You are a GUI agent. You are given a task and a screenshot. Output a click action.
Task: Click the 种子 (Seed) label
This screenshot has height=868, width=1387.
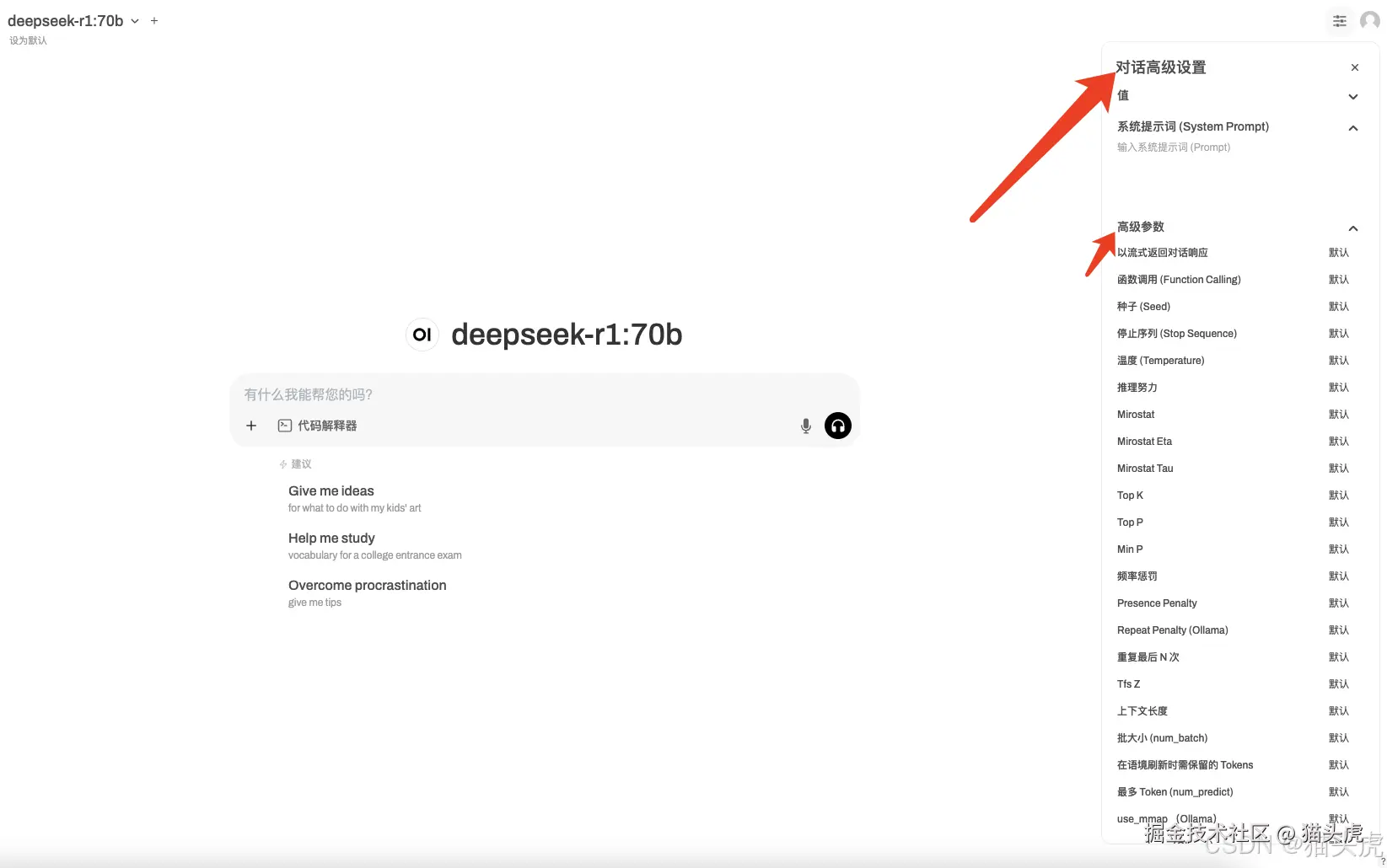[x=1144, y=307]
